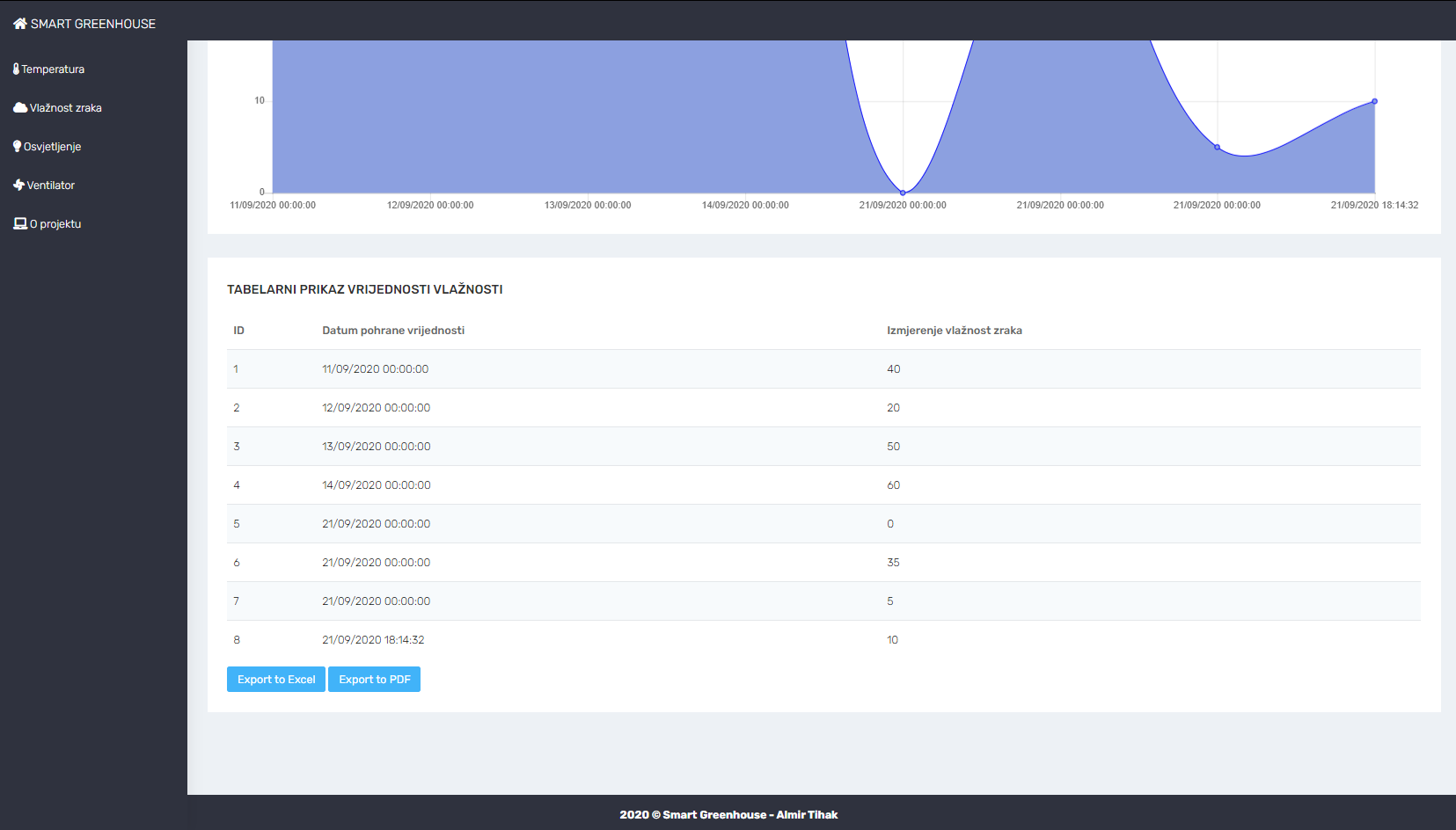Click the fan icon beside Ventilator
This screenshot has width=1456, height=830.
18,185
